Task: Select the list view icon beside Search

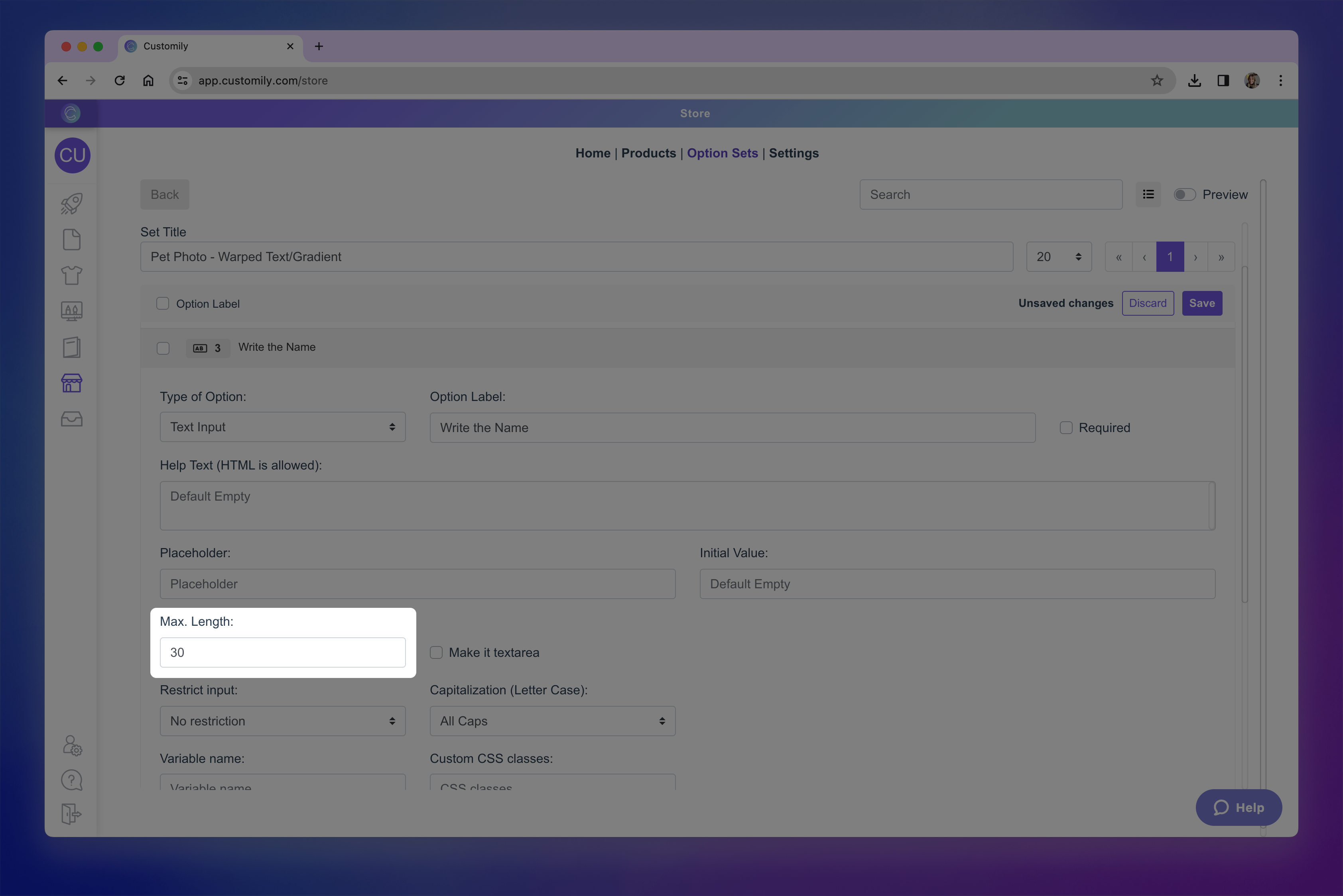Action: click(1148, 194)
